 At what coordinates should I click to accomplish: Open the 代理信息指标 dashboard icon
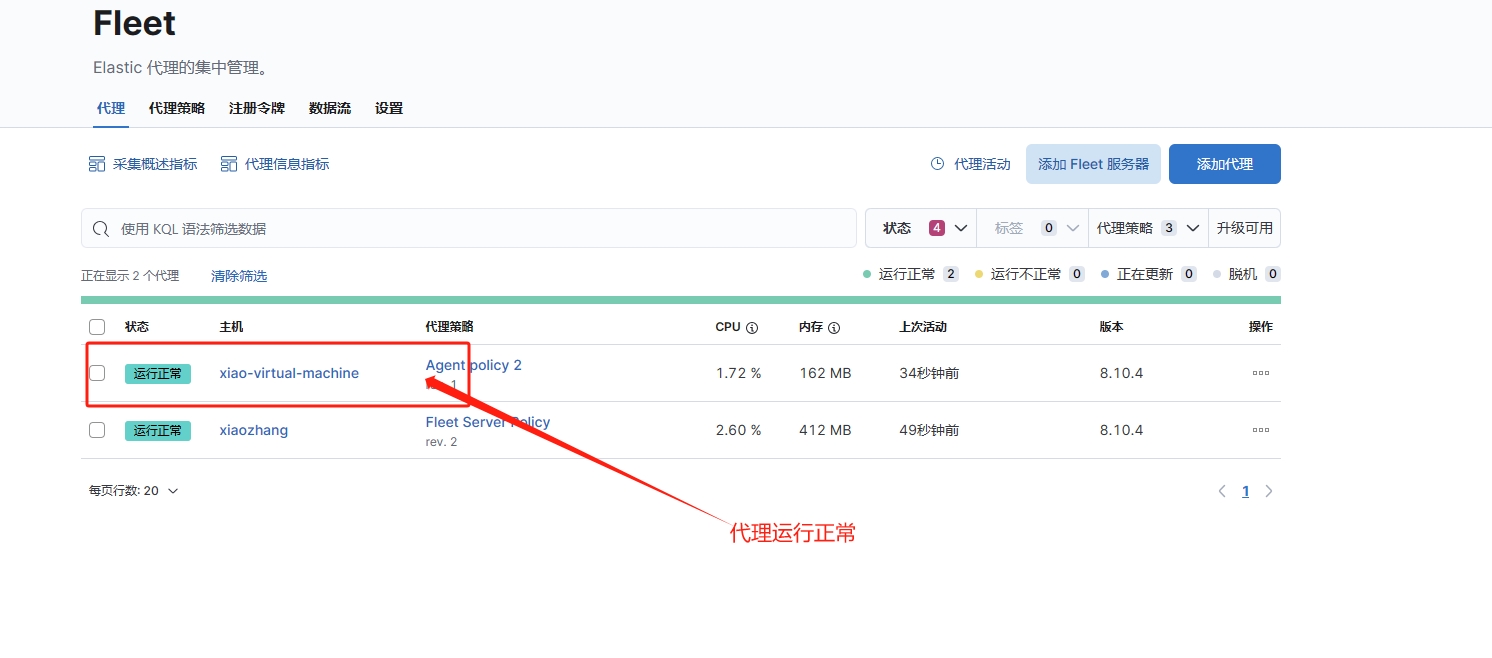tap(229, 164)
